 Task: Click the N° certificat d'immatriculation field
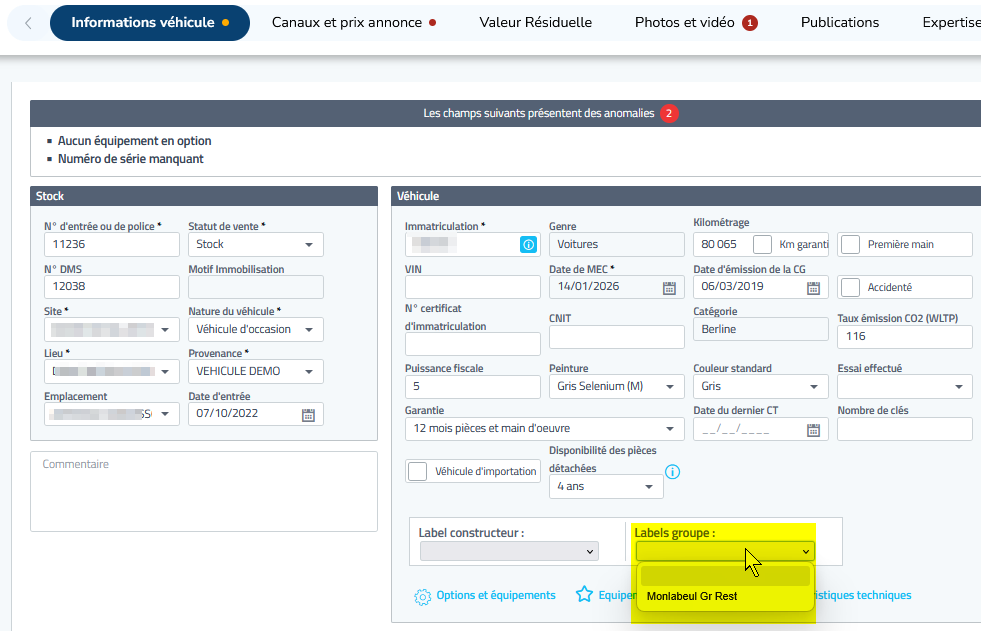472,344
